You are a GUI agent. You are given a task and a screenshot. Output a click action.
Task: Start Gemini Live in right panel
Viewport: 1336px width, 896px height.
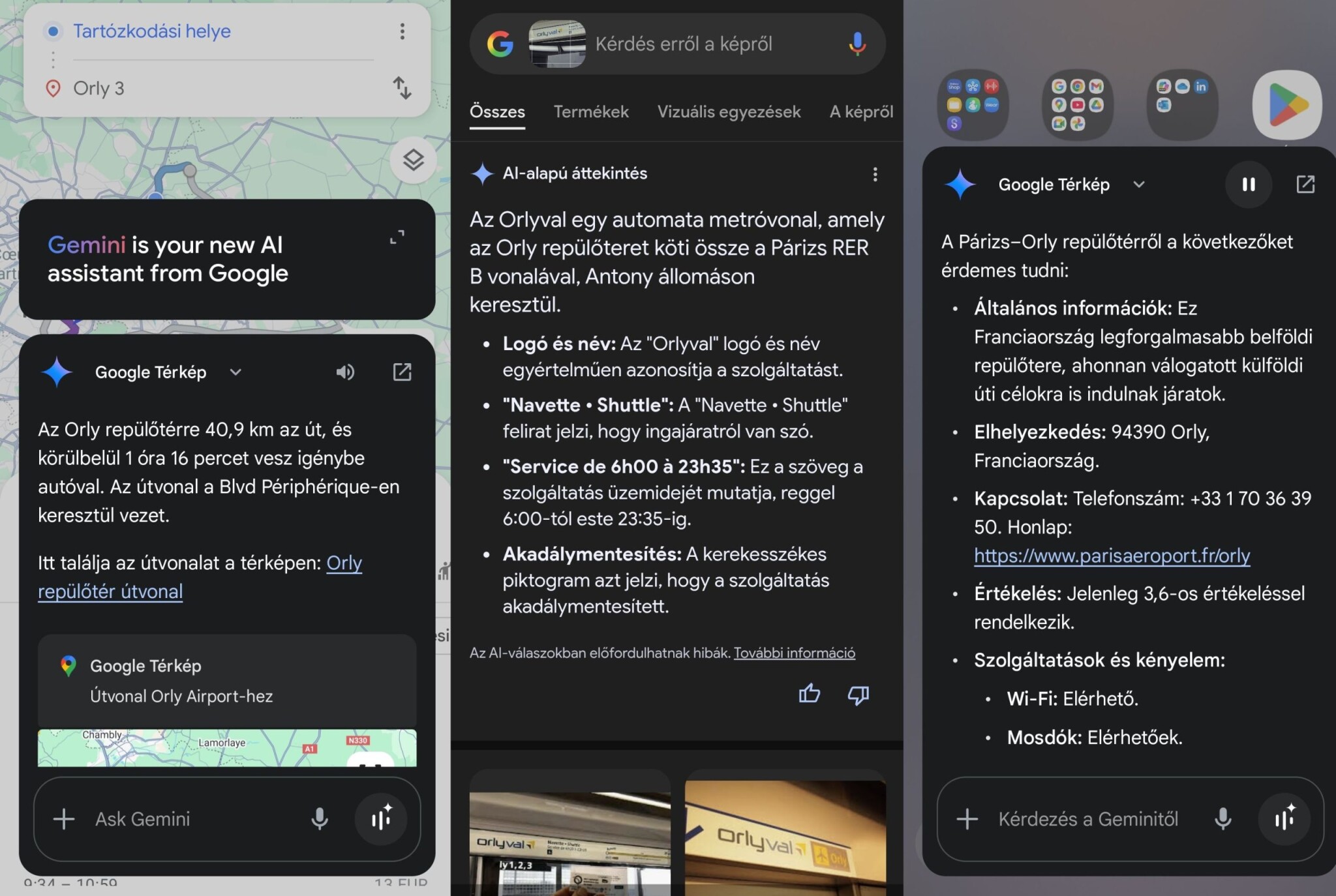1284,819
